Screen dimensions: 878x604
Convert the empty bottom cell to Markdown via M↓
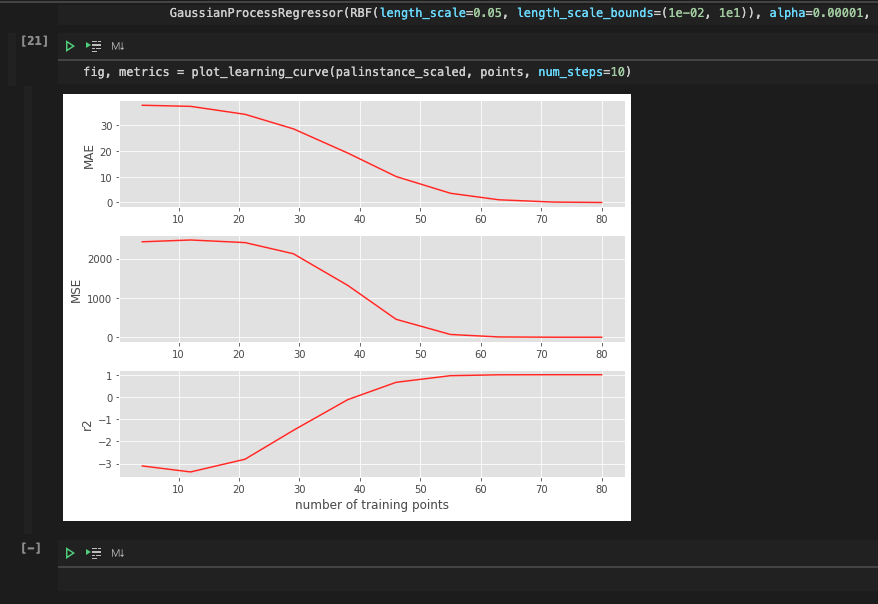118,553
